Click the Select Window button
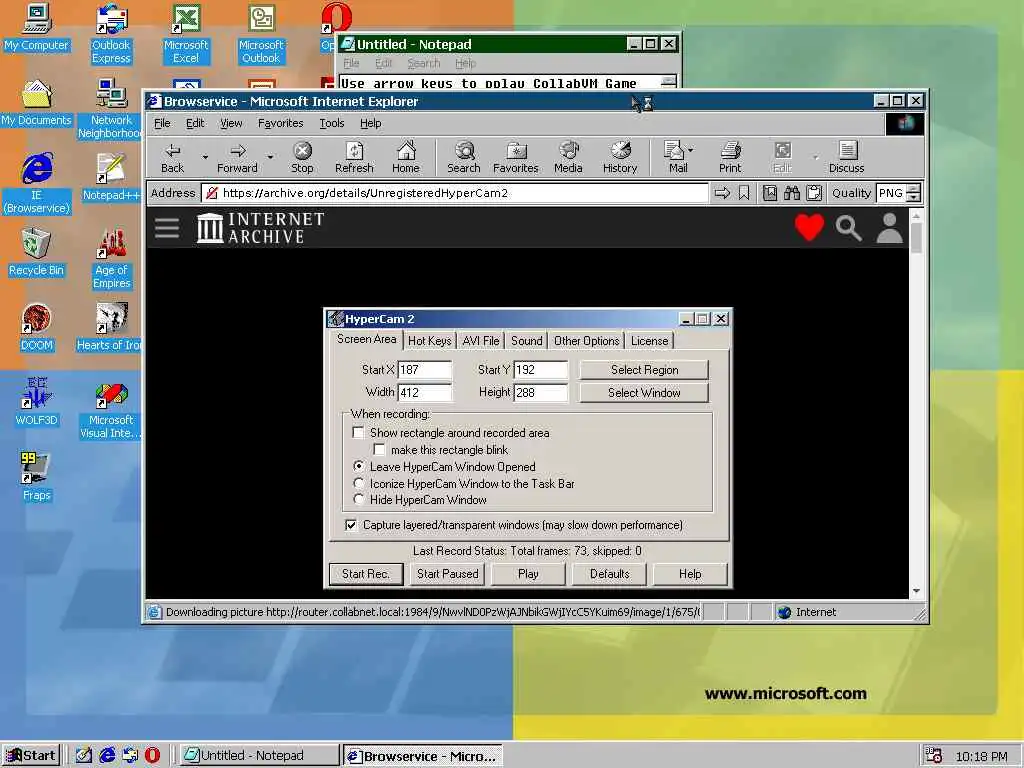Image resolution: width=1024 pixels, height=768 pixels. (x=644, y=392)
